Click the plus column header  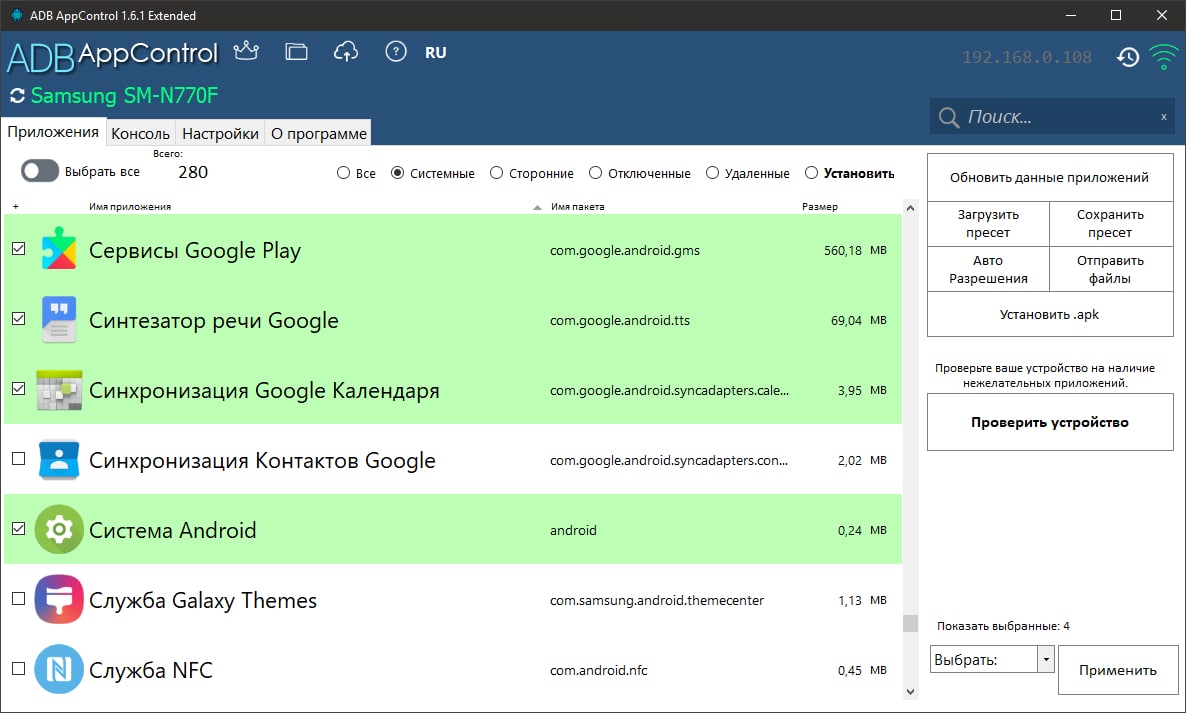15,206
